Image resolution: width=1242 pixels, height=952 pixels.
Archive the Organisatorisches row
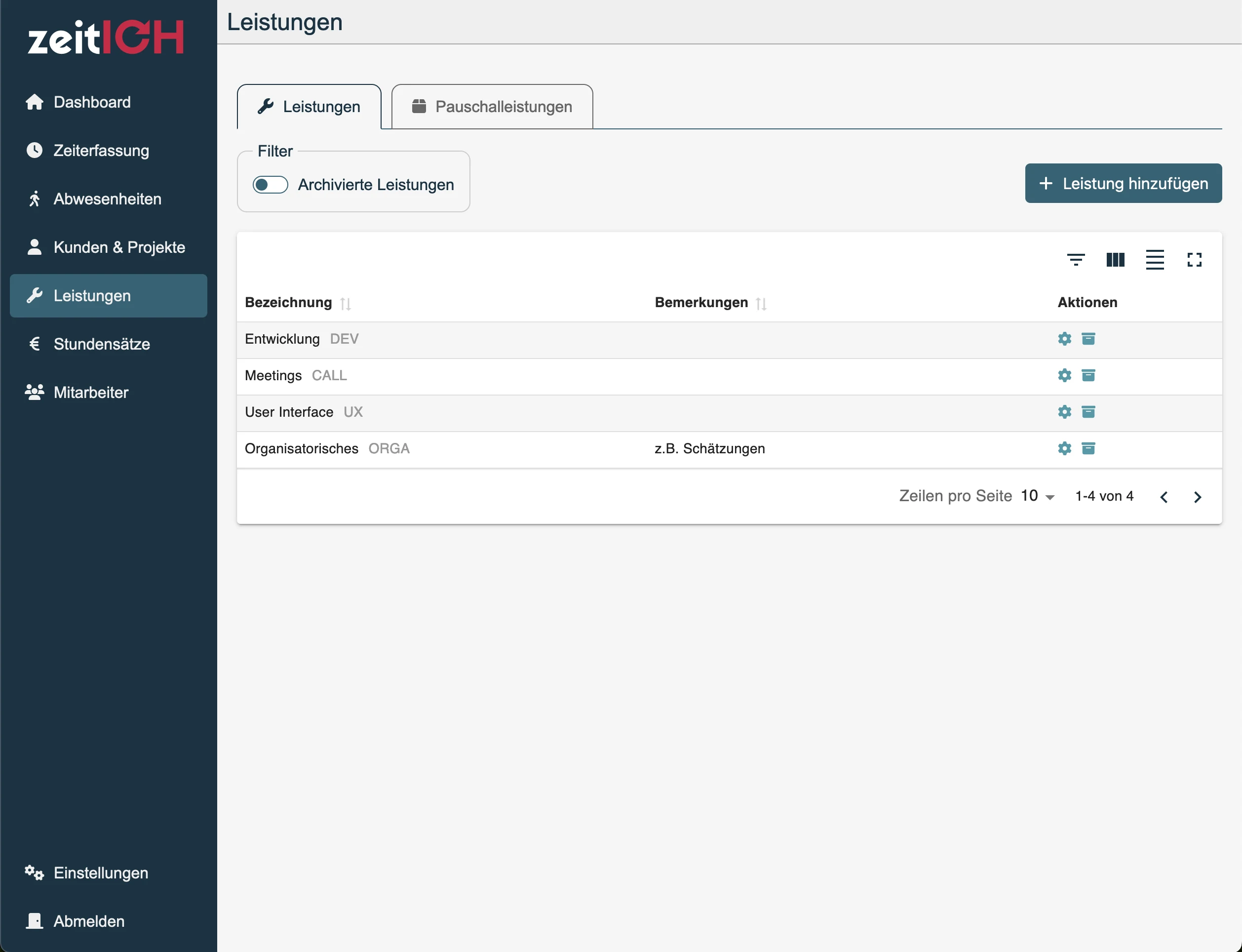pos(1088,448)
